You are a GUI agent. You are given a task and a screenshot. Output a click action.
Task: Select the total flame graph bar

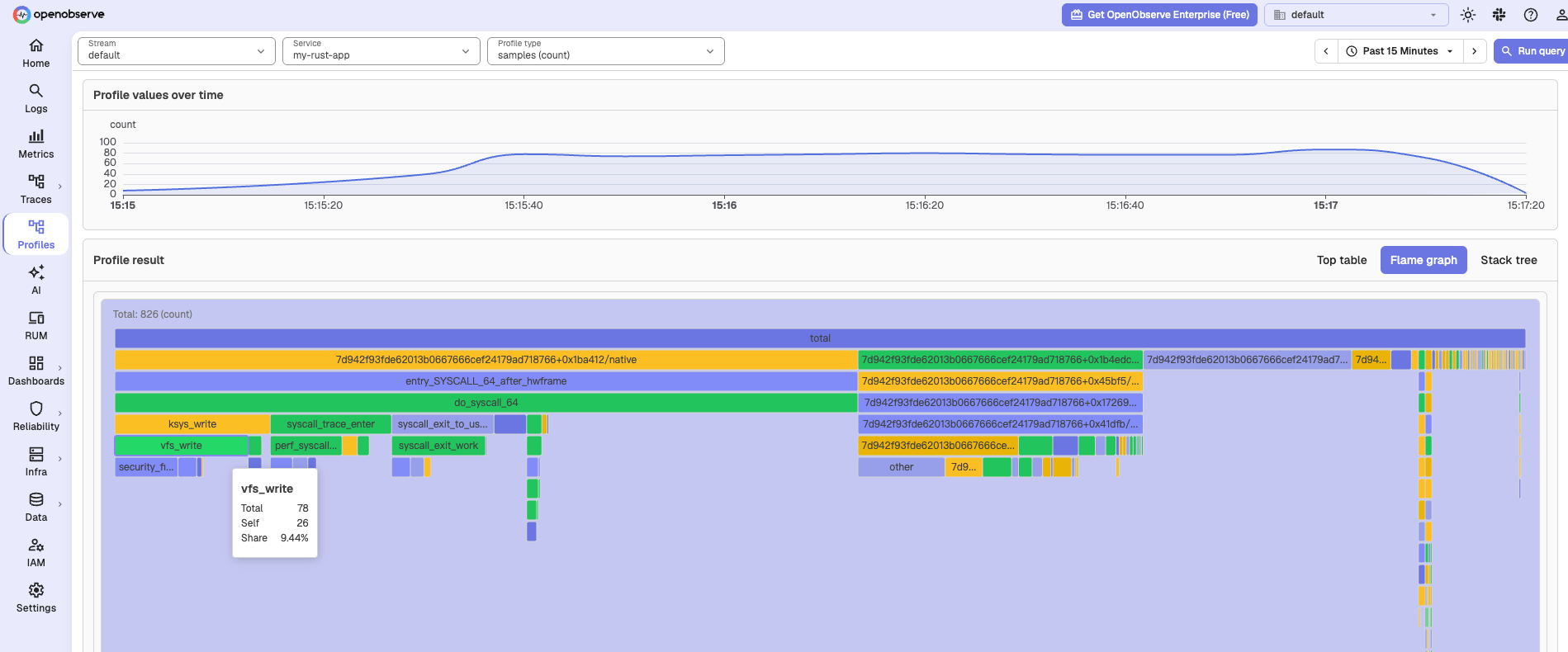pos(820,338)
